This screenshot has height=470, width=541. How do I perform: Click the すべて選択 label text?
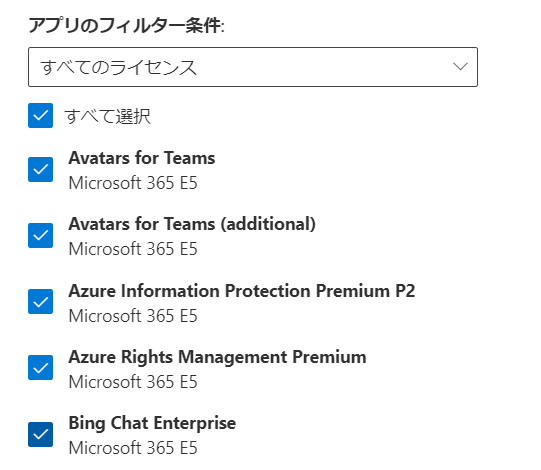107,116
